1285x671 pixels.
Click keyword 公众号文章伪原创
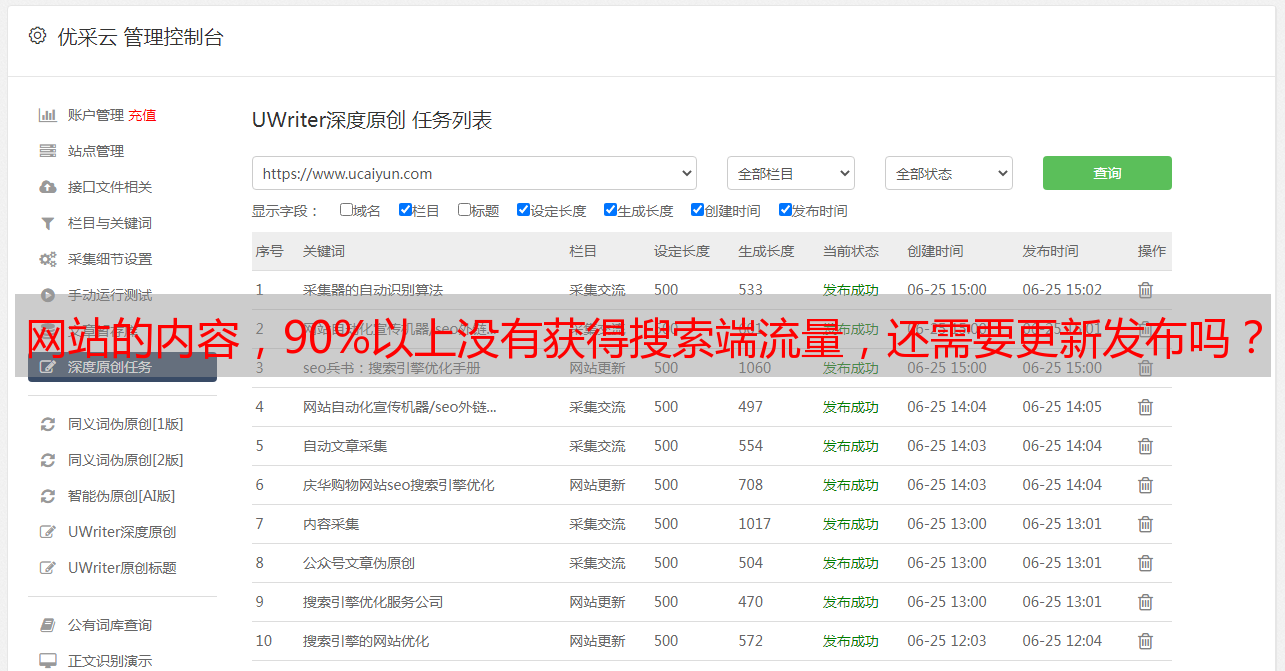[x=359, y=563]
